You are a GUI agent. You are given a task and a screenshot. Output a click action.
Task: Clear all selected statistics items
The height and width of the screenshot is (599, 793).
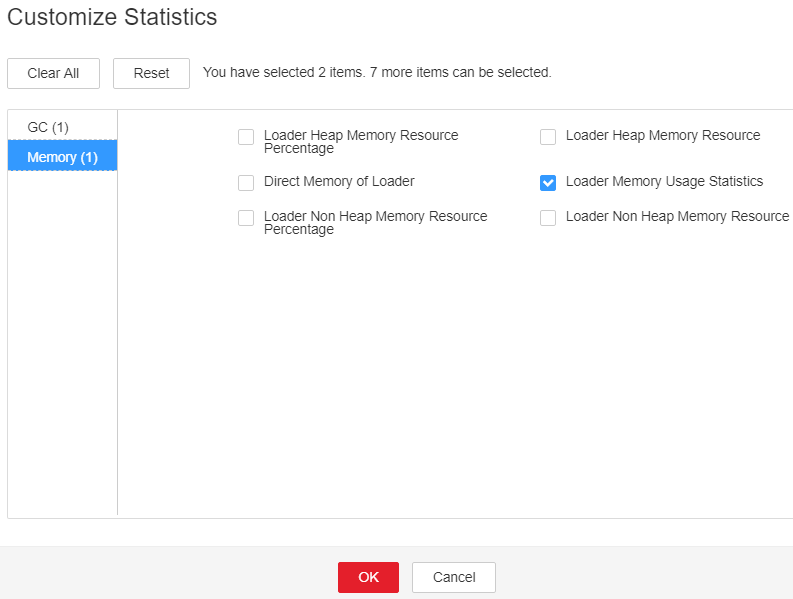click(x=53, y=73)
